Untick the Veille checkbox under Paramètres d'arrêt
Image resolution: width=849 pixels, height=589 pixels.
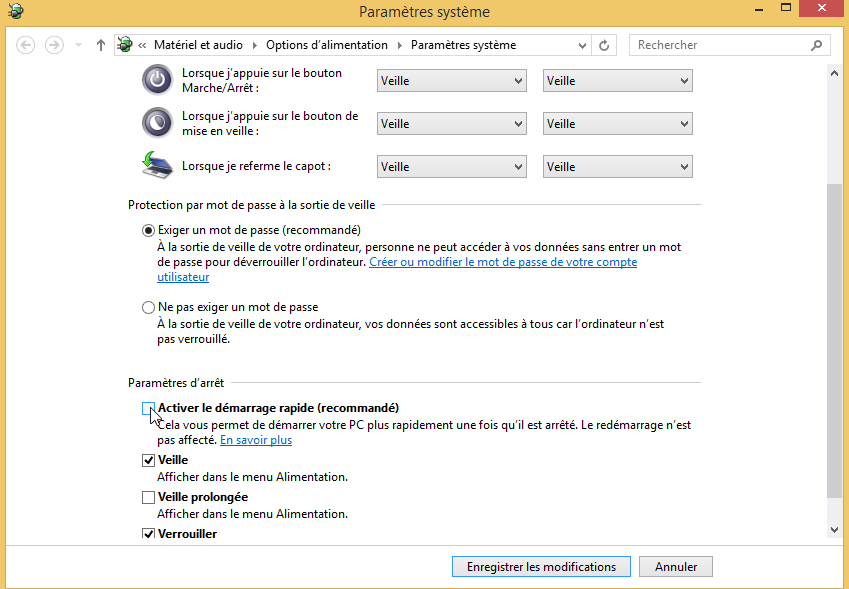click(148, 460)
